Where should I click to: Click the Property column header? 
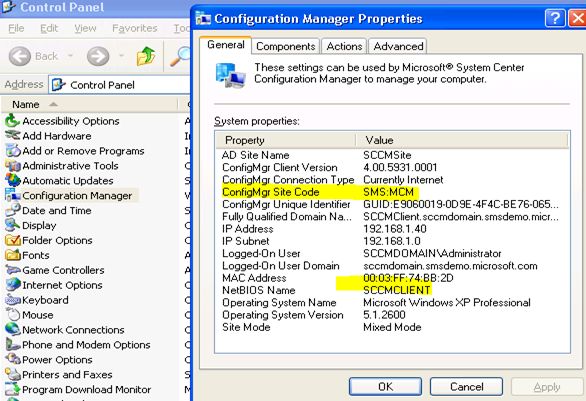tap(286, 140)
